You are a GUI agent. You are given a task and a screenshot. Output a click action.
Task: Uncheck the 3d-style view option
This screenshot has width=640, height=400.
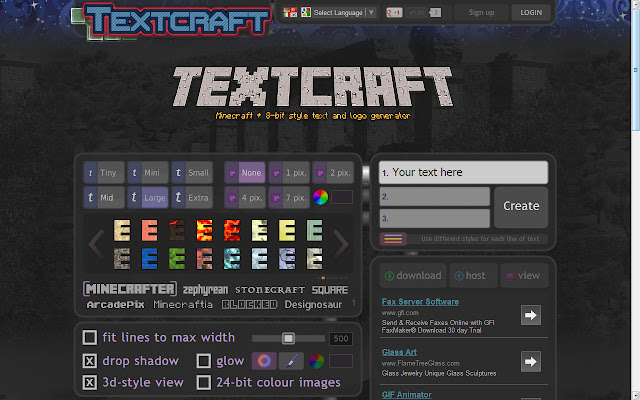tap(90, 382)
